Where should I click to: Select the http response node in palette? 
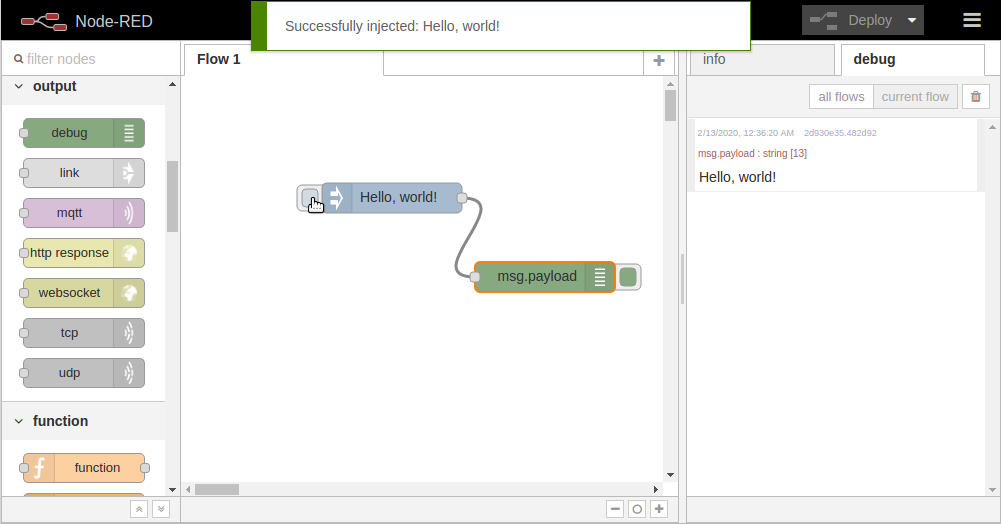(84, 253)
